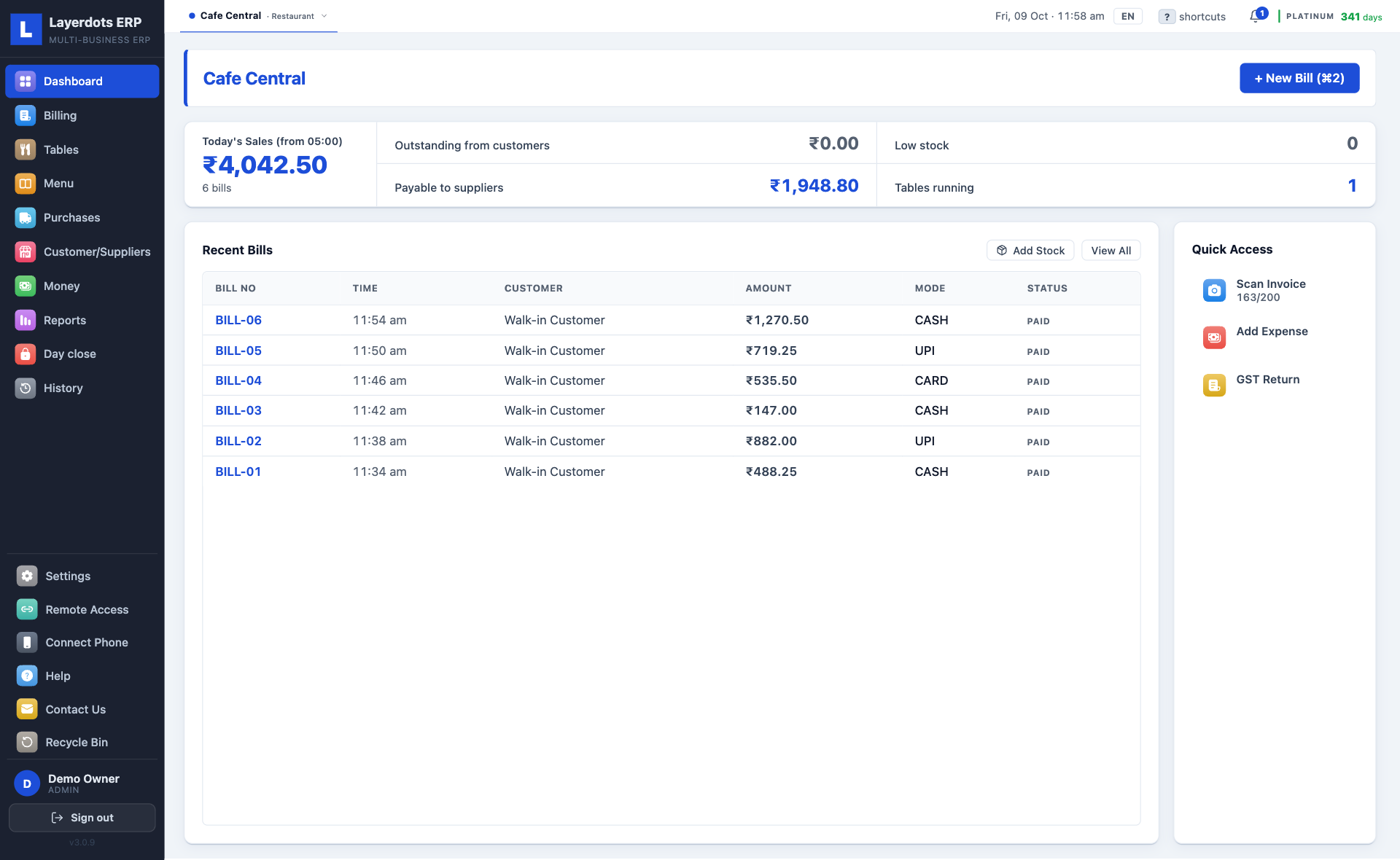
Task: Open the Money icon in sidebar
Action: [26, 286]
